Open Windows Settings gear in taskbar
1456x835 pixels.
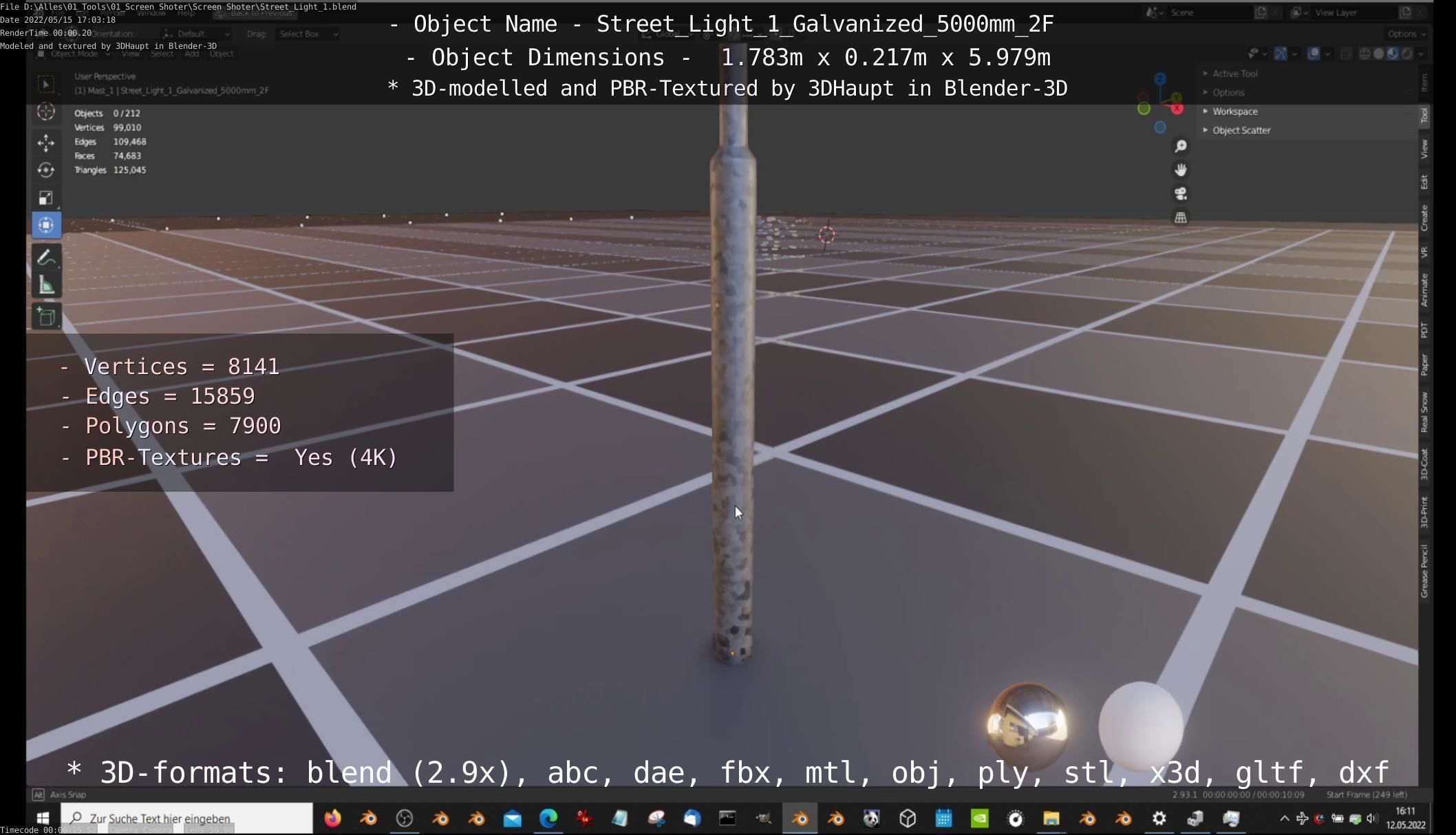[1159, 818]
